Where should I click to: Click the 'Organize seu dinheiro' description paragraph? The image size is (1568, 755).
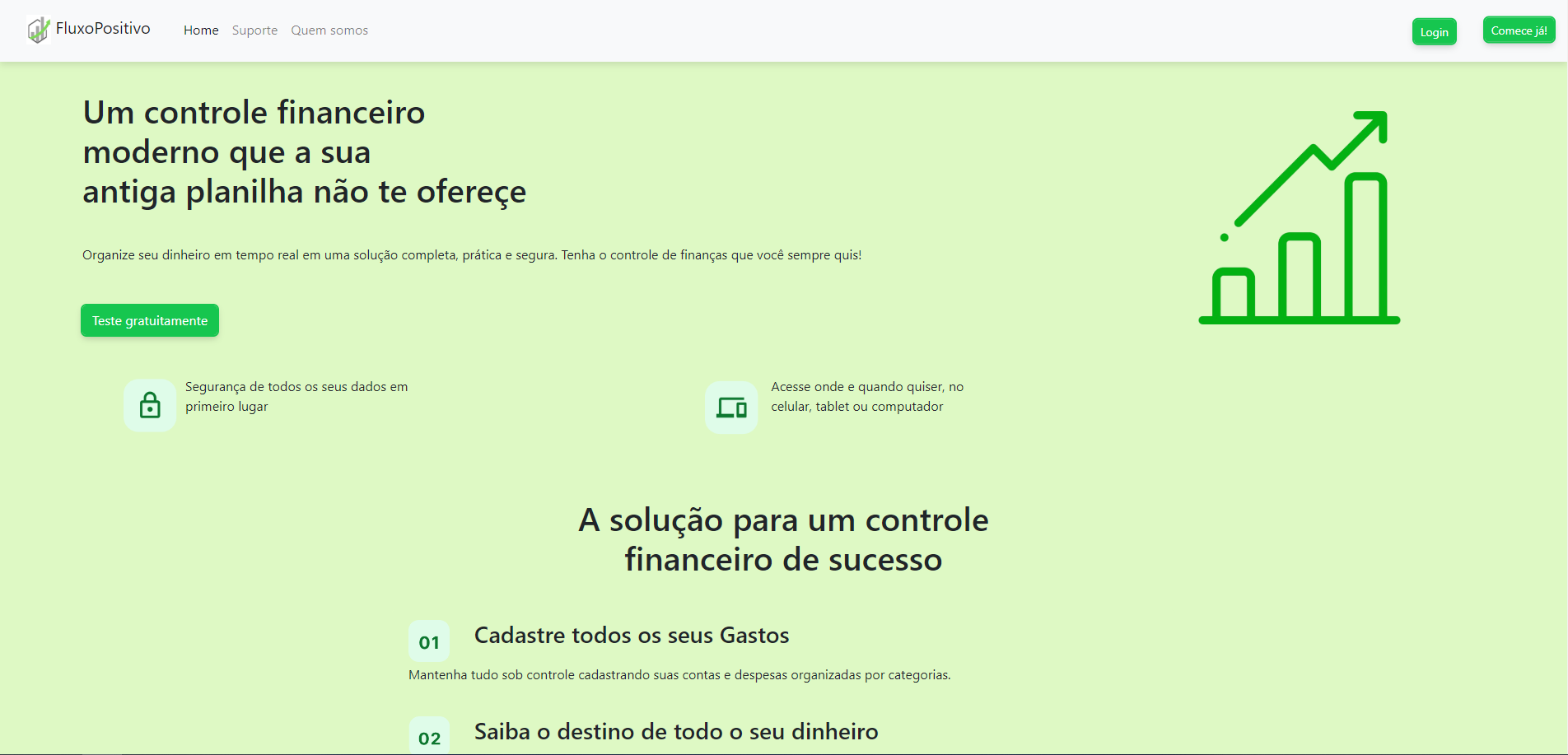tap(471, 255)
